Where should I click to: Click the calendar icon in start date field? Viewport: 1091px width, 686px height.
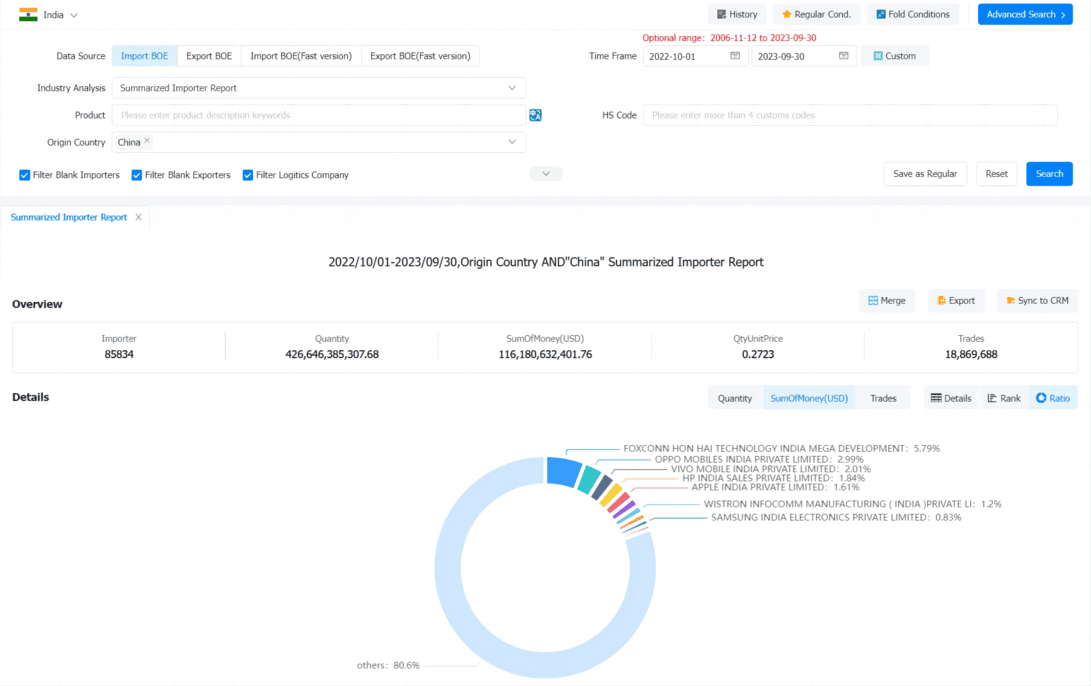pyautogui.click(x=735, y=56)
